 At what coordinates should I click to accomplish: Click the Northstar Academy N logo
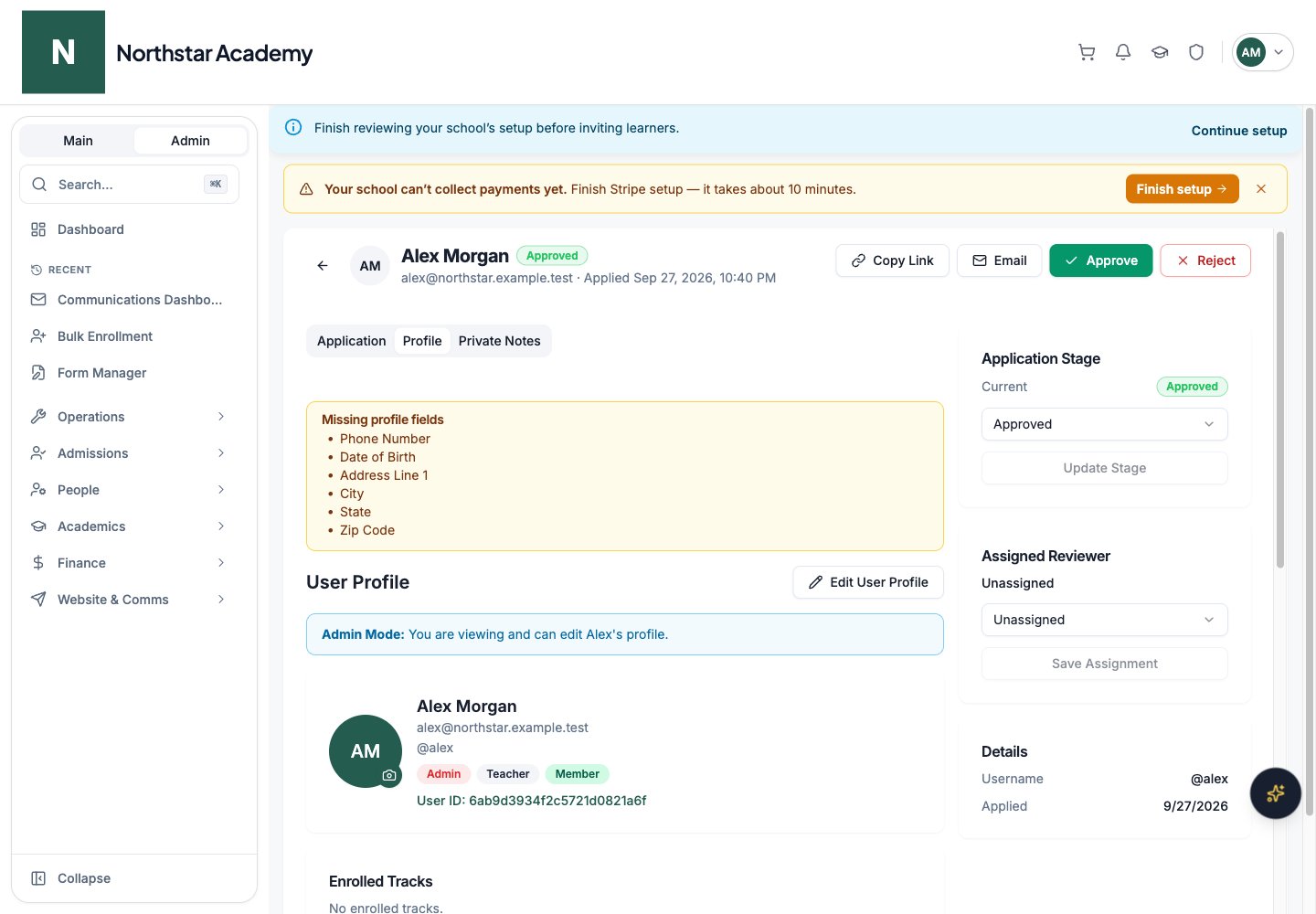point(63,52)
